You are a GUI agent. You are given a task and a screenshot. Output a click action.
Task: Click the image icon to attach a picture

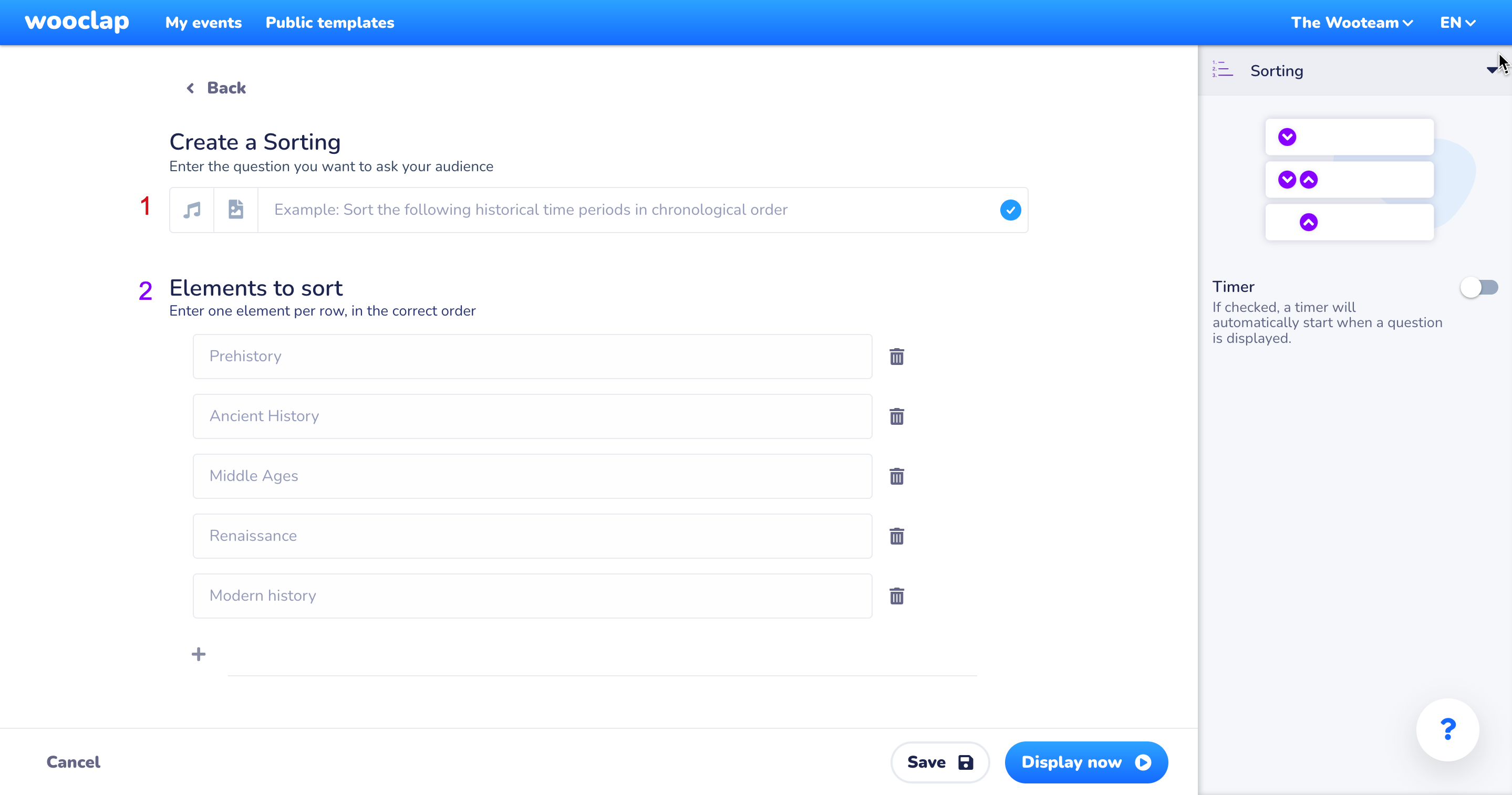[236, 210]
